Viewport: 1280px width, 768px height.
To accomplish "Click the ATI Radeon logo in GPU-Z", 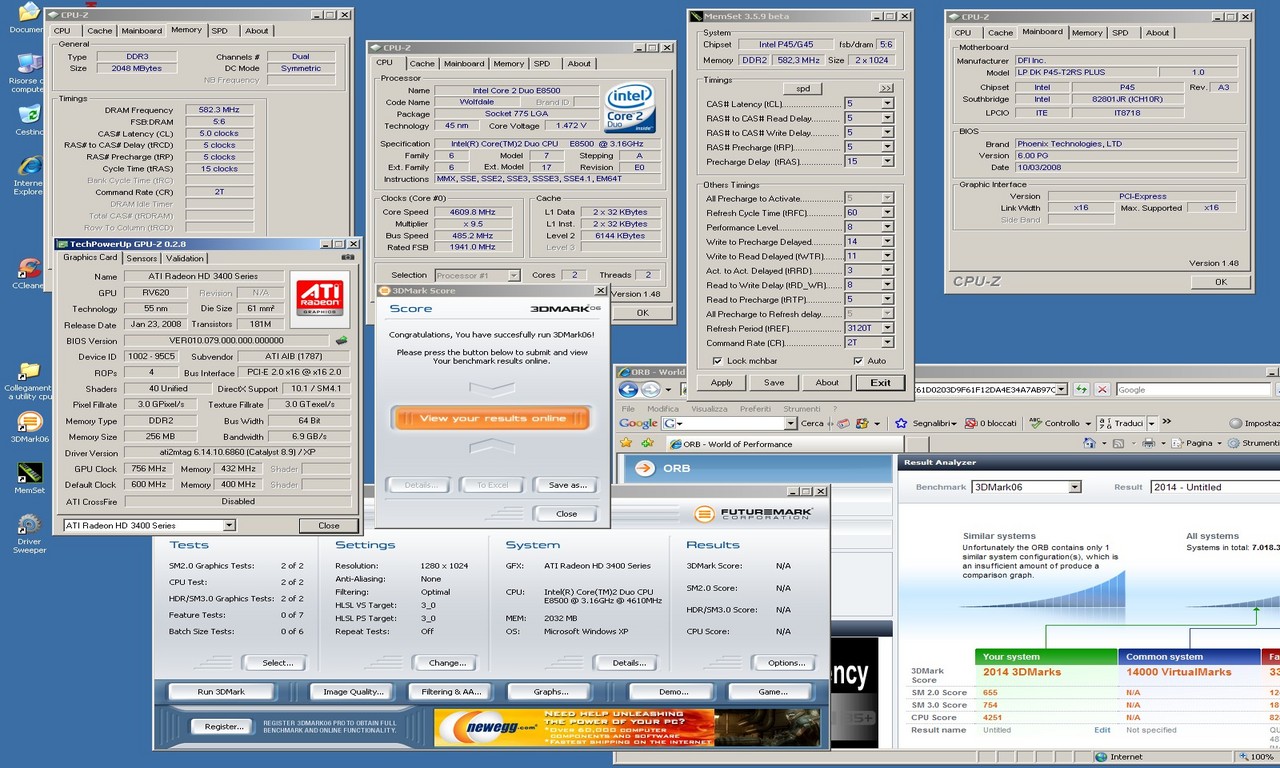I will tap(319, 298).
